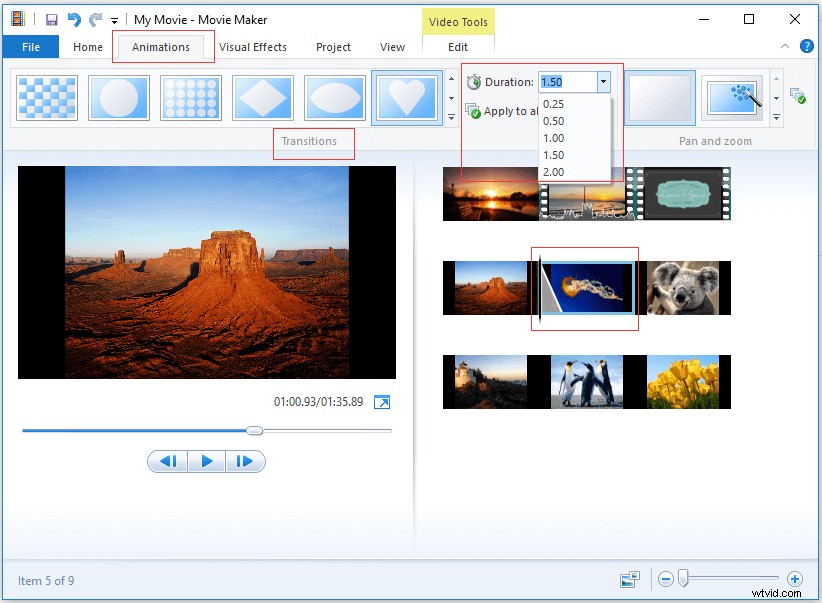
Task: Open the preview in full screen popup
Action: pos(381,402)
